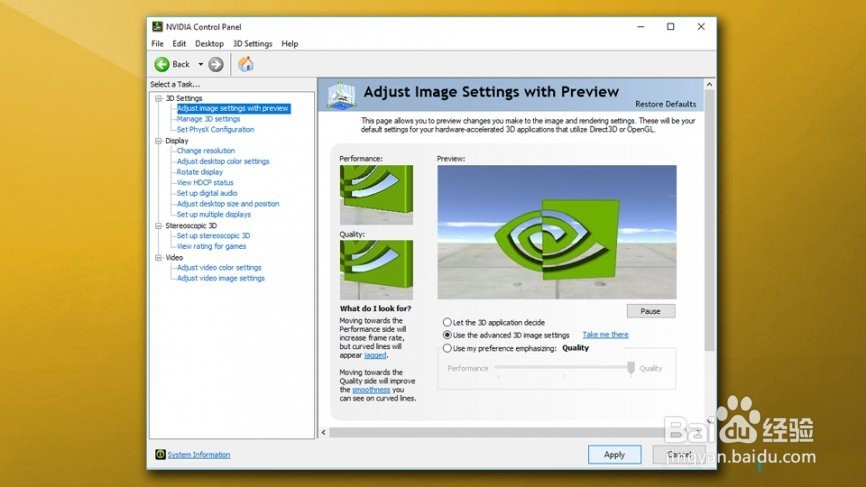Click the Quality sample thumbnail

tap(376, 269)
